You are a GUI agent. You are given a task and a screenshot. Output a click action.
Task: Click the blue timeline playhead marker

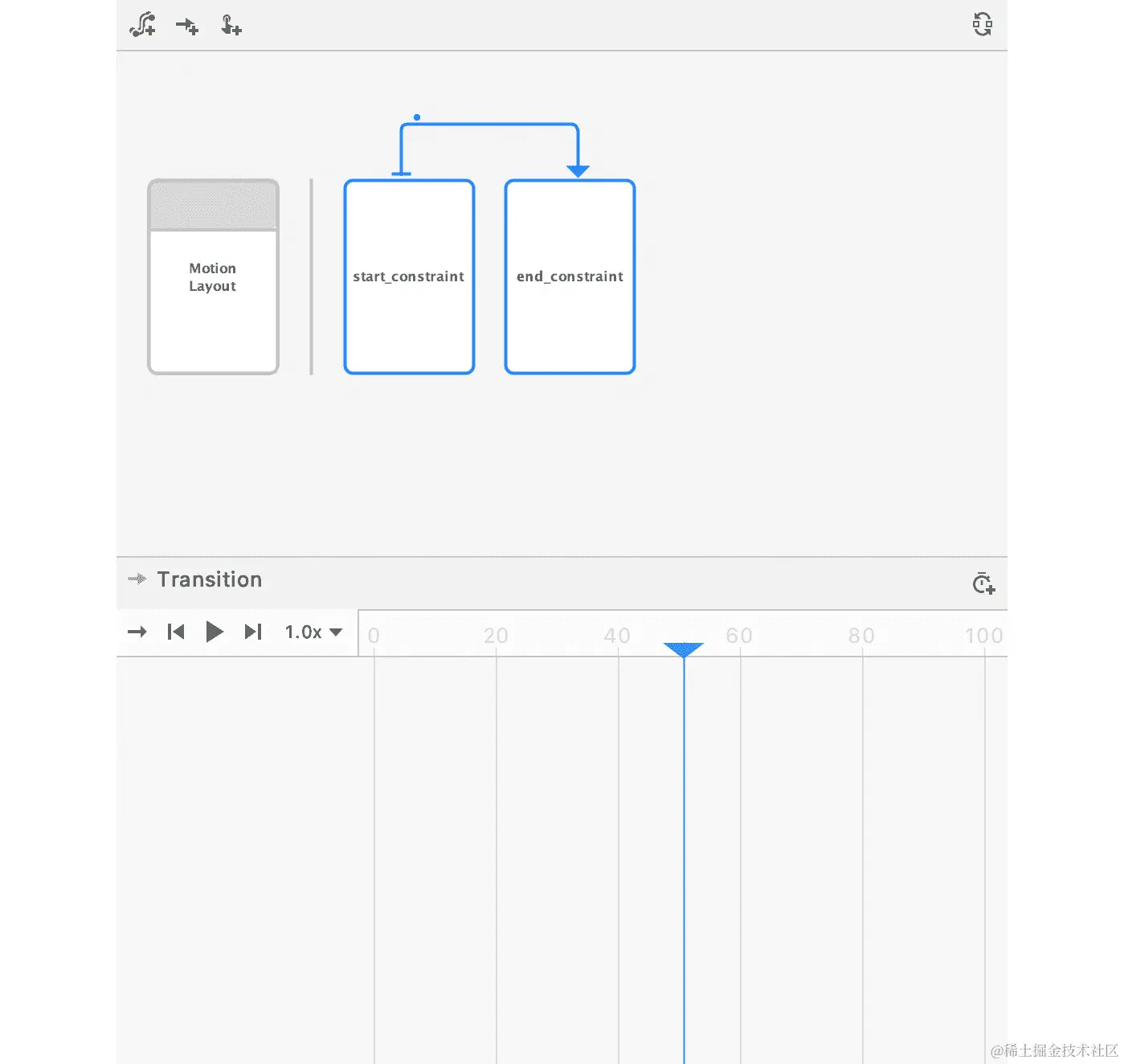[684, 649]
